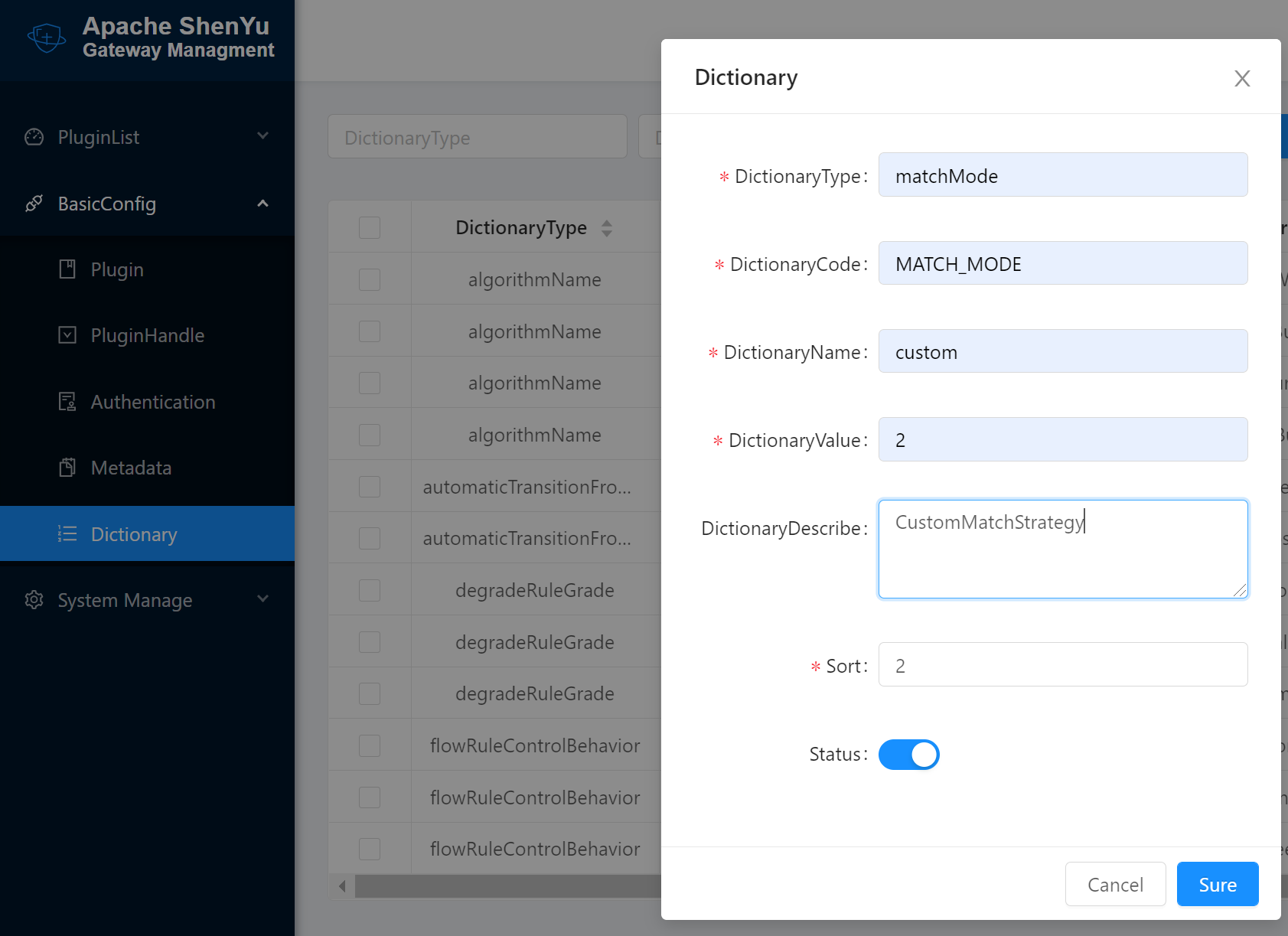The image size is (1288, 936).
Task: Click the Dictionary list icon
Action: (68, 533)
